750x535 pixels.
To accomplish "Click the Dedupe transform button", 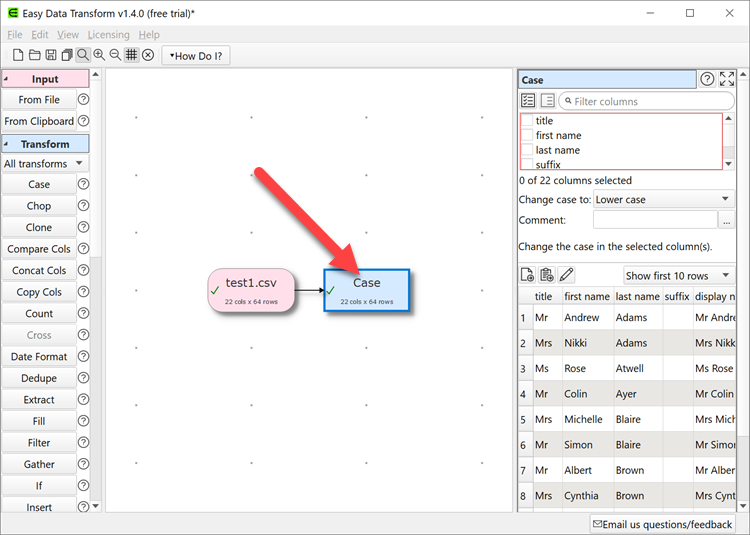I will click(x=39, y=378).
